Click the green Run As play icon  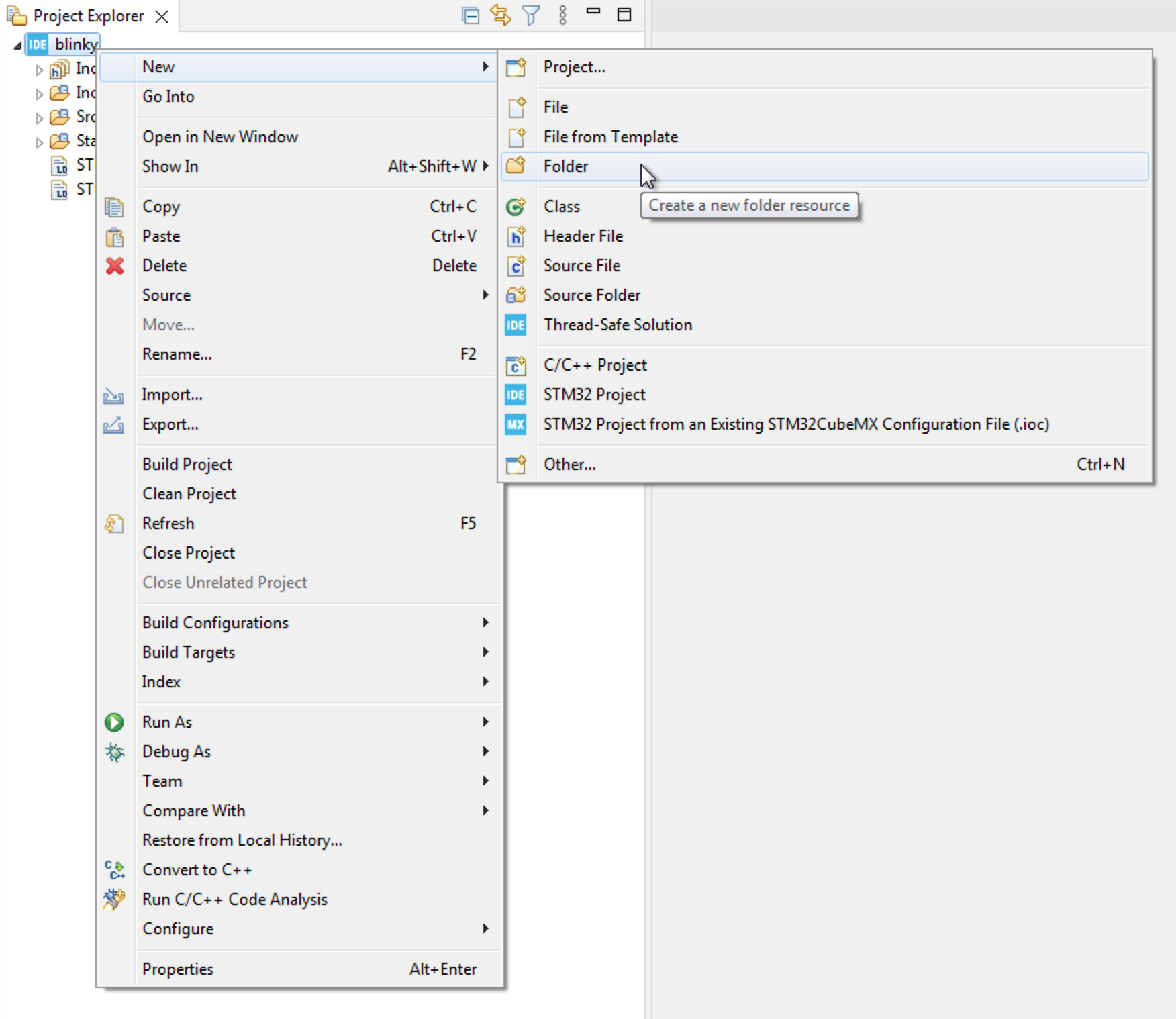(x=115, y=722)
